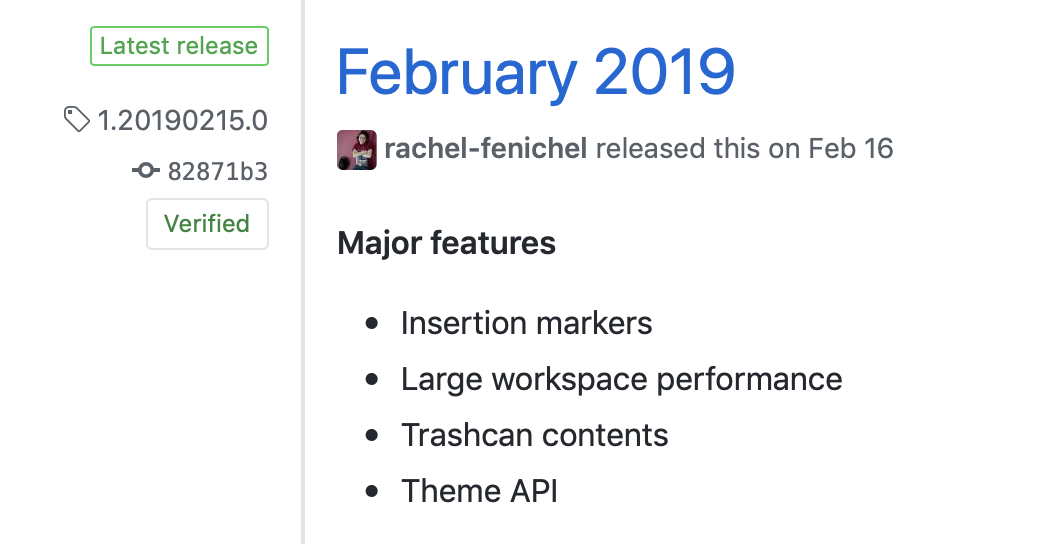
Task: Open commit 82871b3
Action: click(x=217, y=171)
